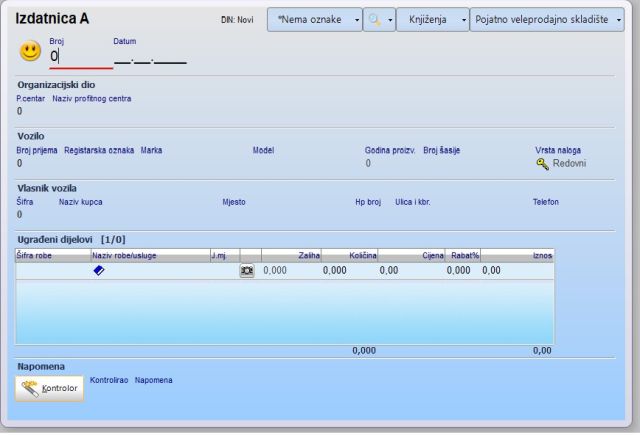Screen dimensions: 640x435
Task: Click the Broj prijema value under Vozilo
Action: click(20, 163)
